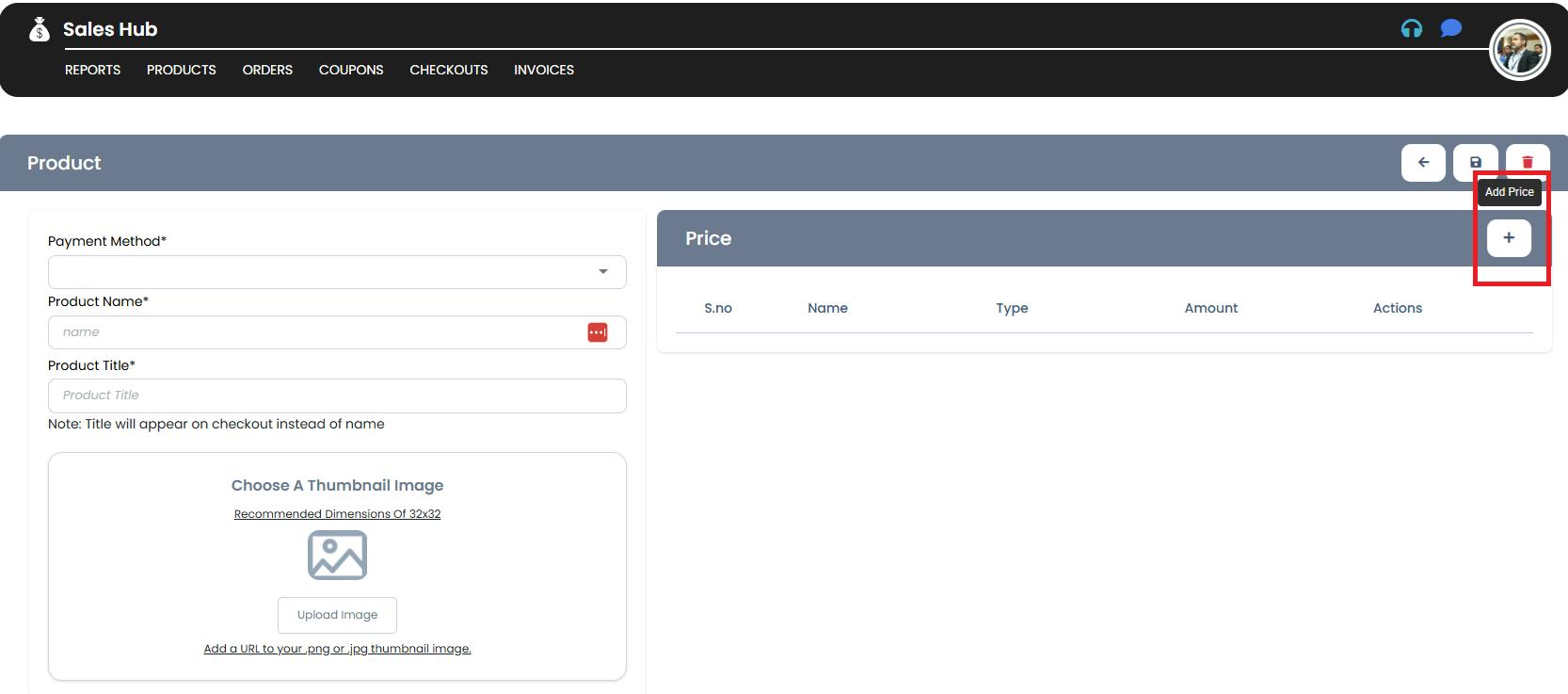Add a price with plus button
This screenshot has height=694, width=1568.
click(1508, 238)
